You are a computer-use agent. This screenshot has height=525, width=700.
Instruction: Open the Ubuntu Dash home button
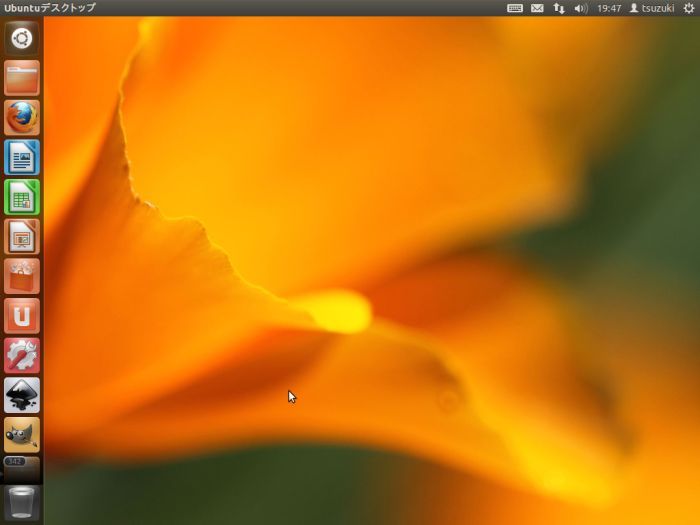tap(22, 39)
